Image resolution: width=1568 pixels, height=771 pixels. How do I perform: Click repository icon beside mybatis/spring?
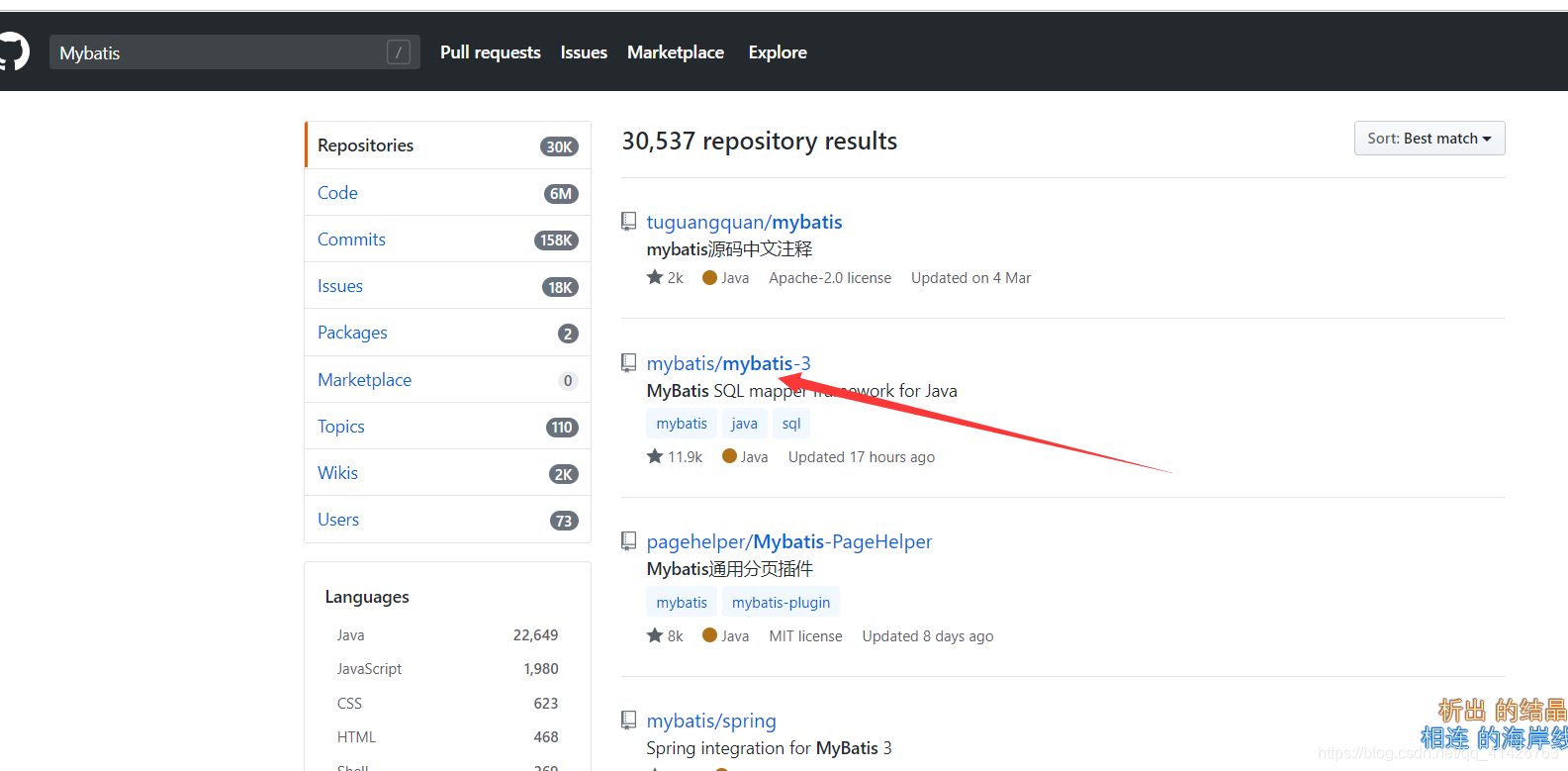[628, 721]
